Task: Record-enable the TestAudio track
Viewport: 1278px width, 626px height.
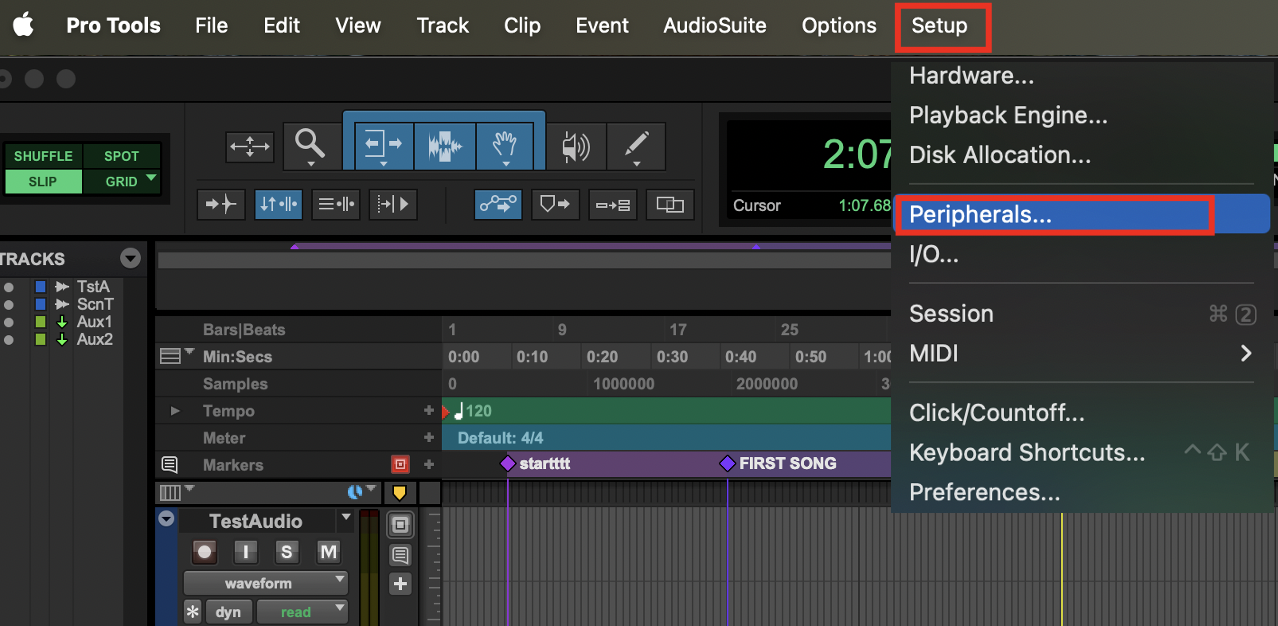Action: click(x=205, y=551)
